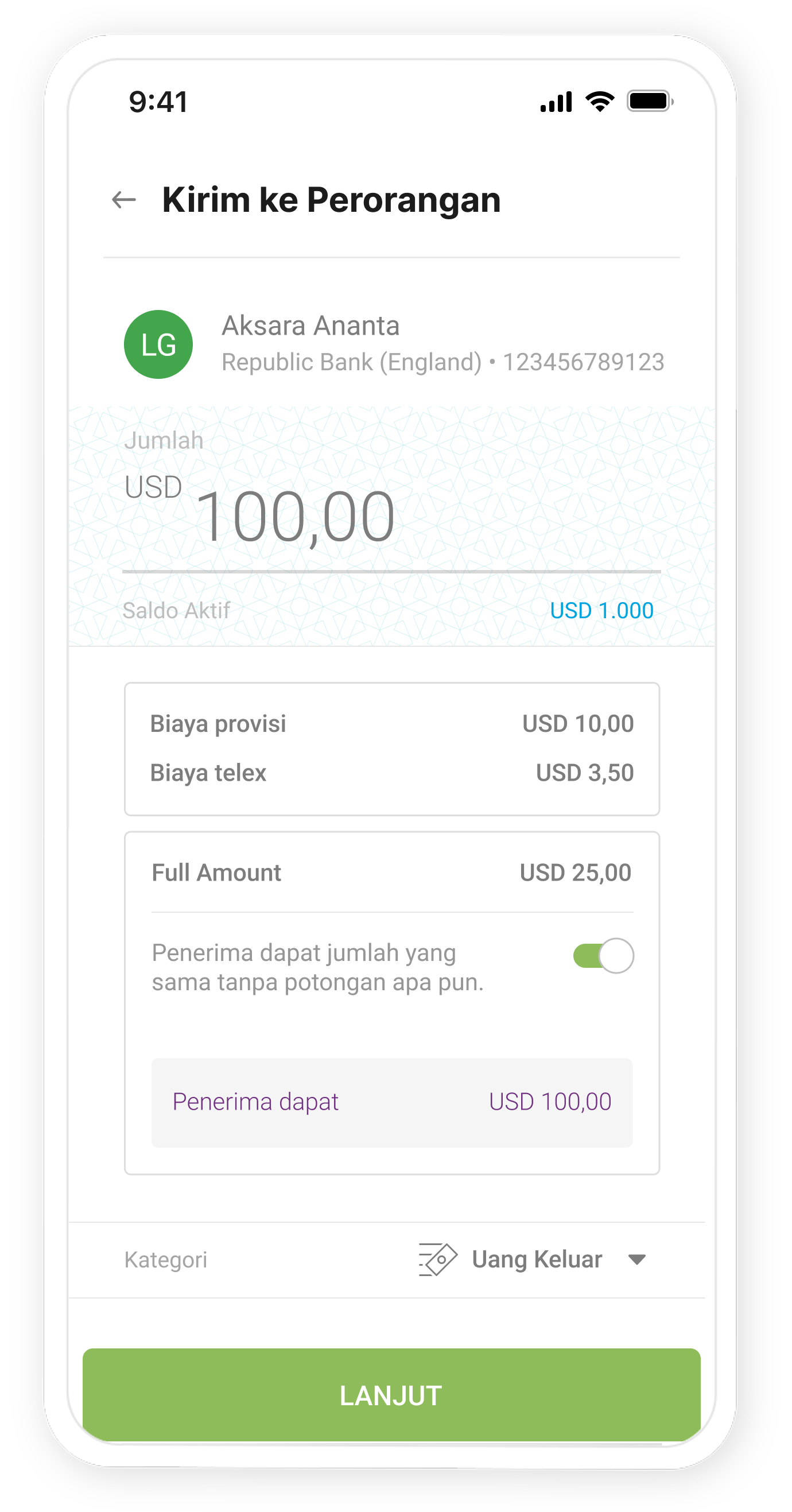
Task: Tap the Full Amount USD 25,00 row
Action: coord(391,873)
